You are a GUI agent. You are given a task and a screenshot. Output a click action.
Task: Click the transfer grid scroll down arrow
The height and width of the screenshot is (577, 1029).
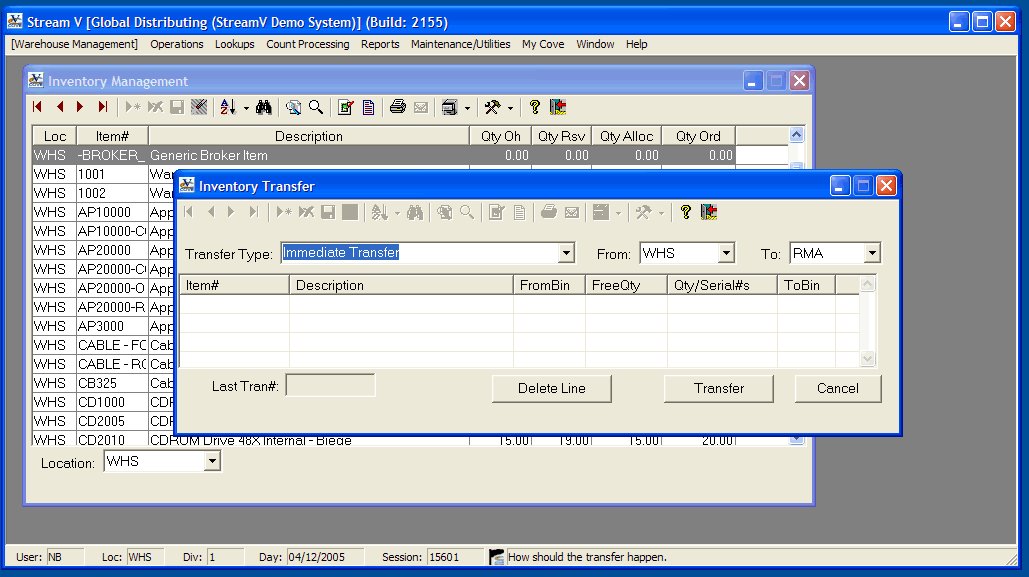[x=867, y=358]
